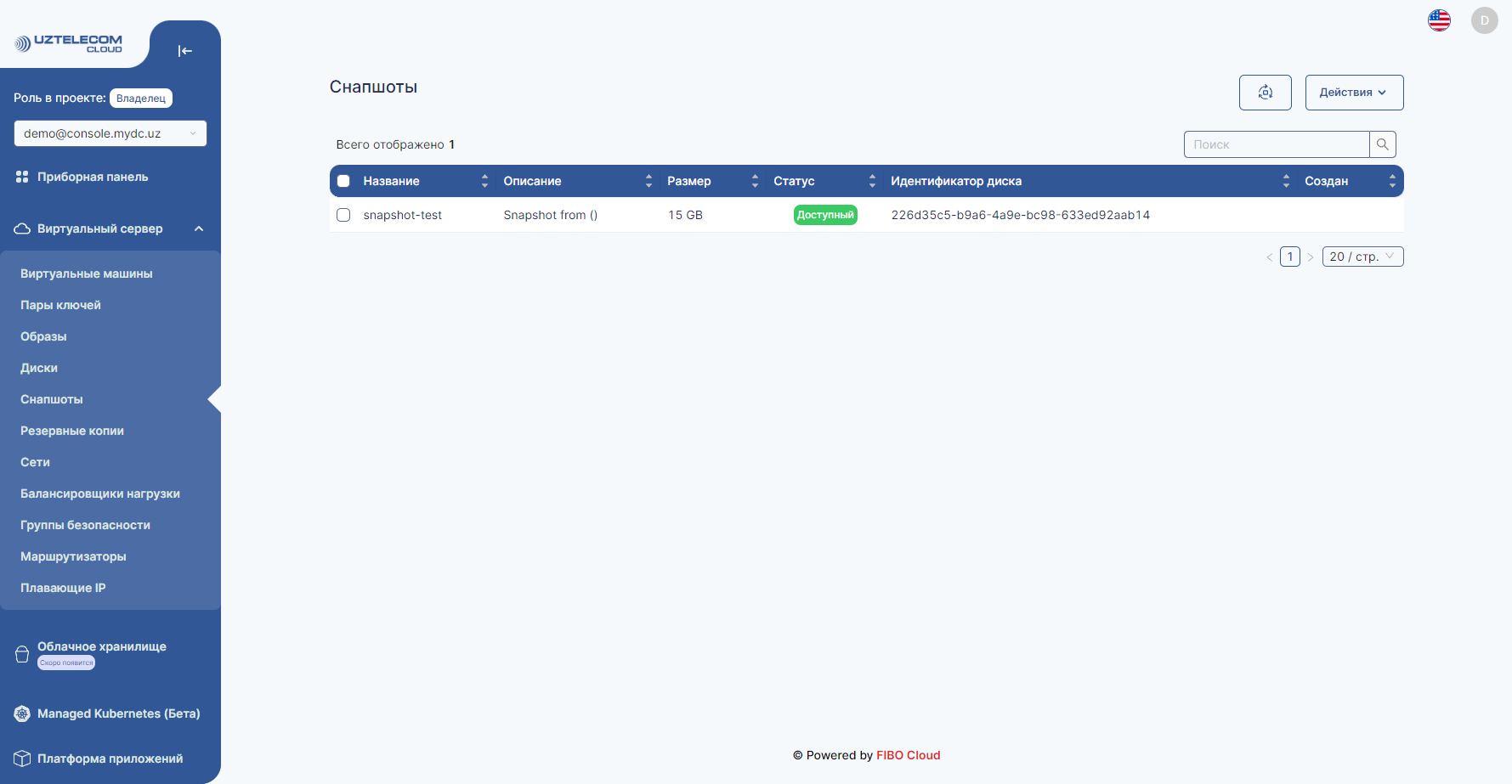Open the 20 / стр. page size dropdown
The width and height of the screenshot is (1512, 784).
pos(1362,257)
